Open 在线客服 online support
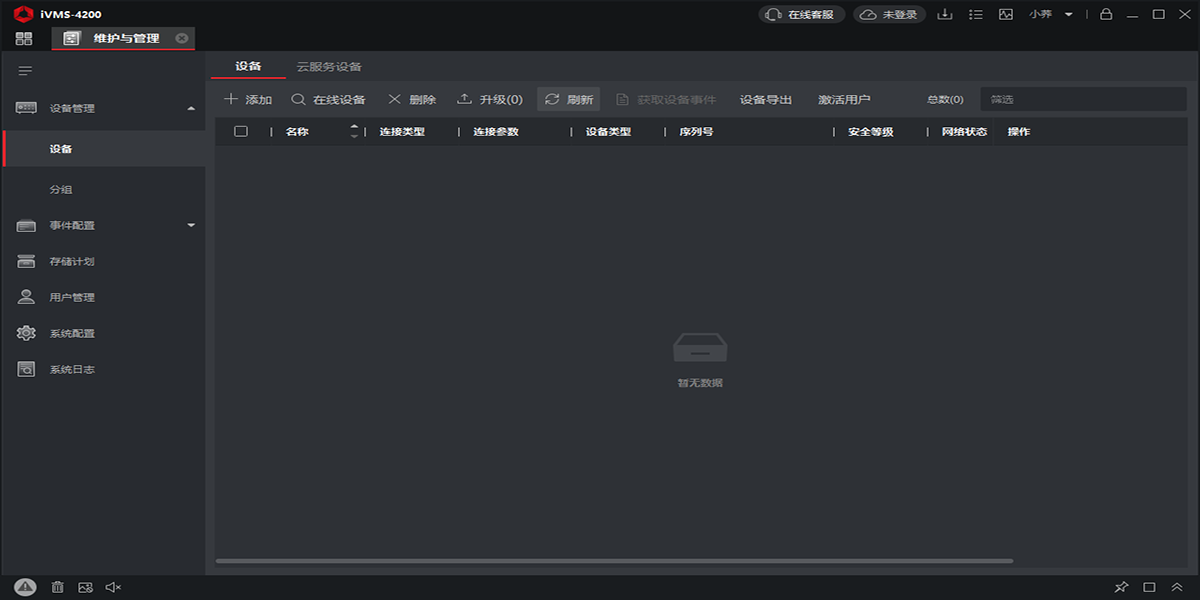 coord(802,15)
